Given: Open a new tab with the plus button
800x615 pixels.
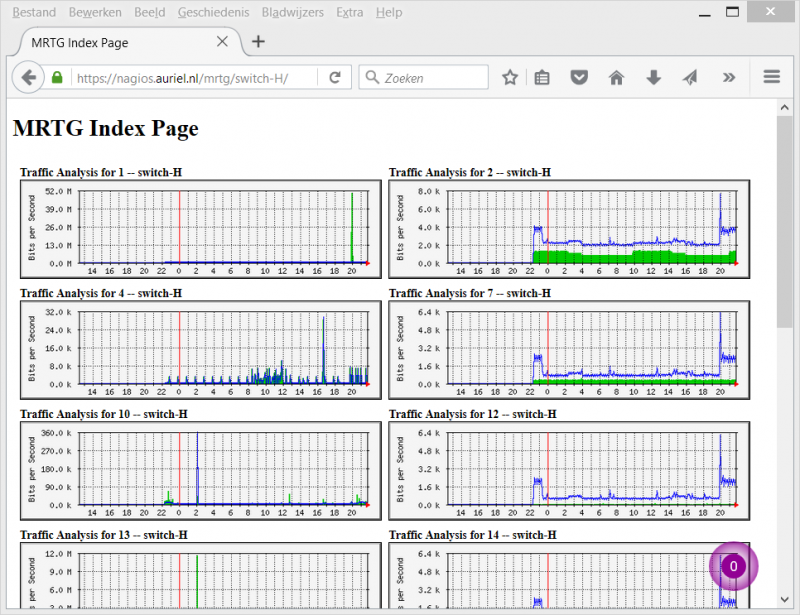Looking at the screenshot, I should [x=258, y=41].
